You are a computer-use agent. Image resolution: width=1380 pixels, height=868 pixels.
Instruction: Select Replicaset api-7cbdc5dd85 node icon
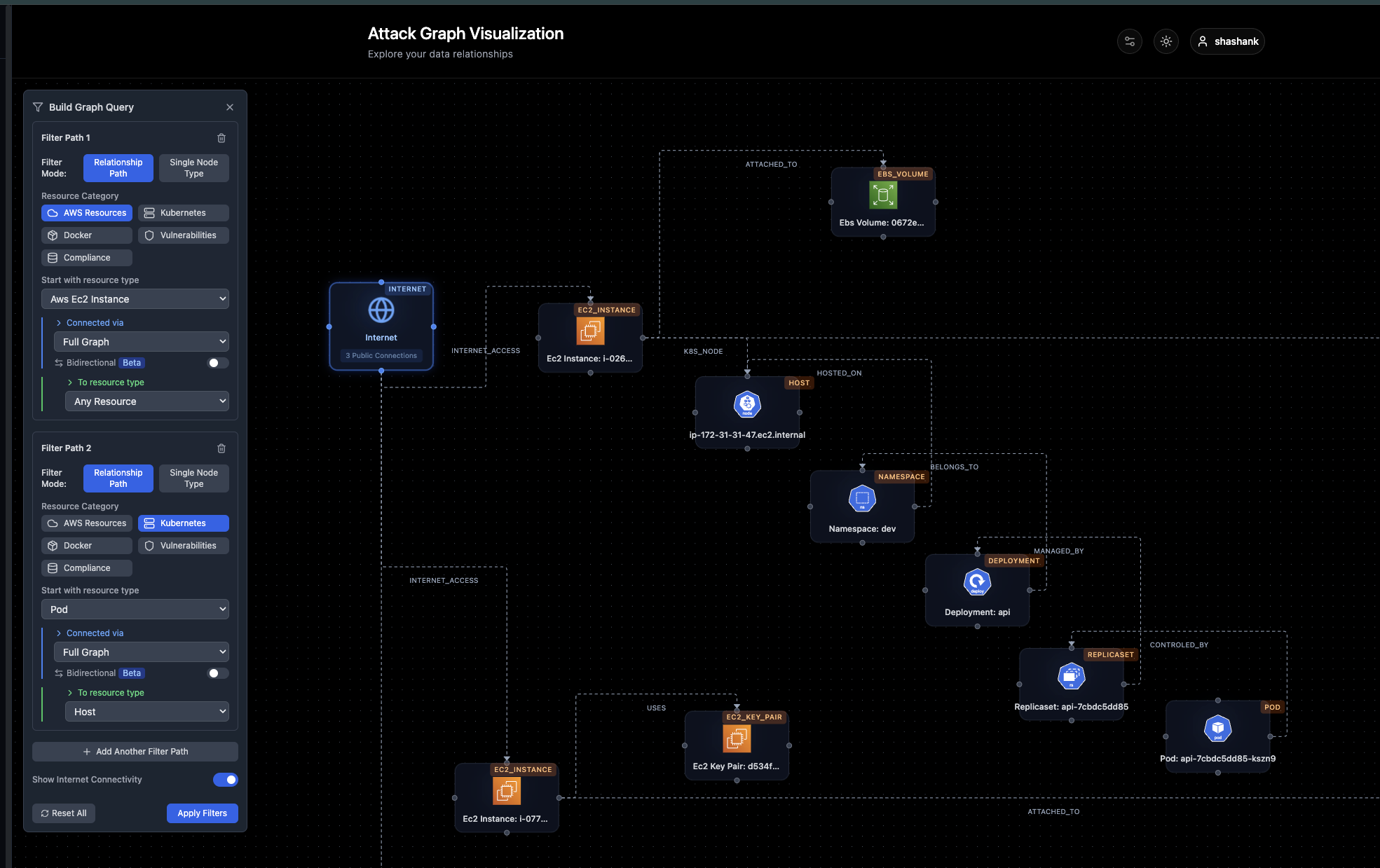[1071, 676]
